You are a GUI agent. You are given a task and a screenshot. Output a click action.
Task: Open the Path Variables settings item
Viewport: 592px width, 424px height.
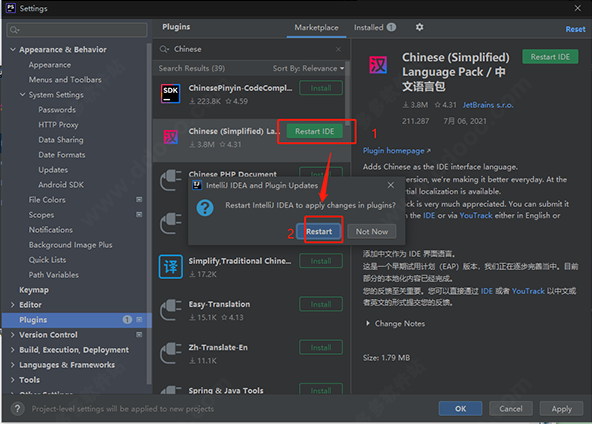tap(54, 275)
